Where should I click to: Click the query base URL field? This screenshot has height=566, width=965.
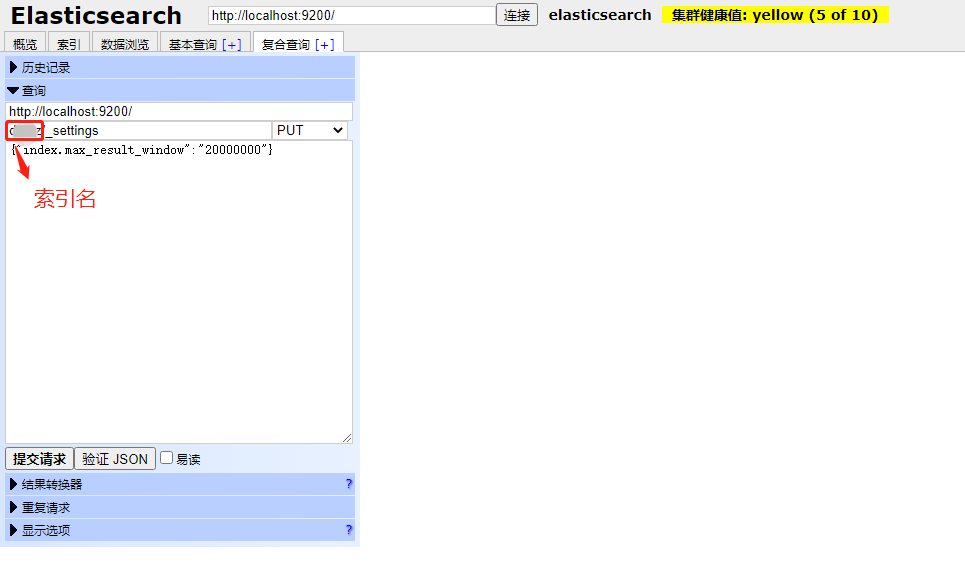[179, 111]
